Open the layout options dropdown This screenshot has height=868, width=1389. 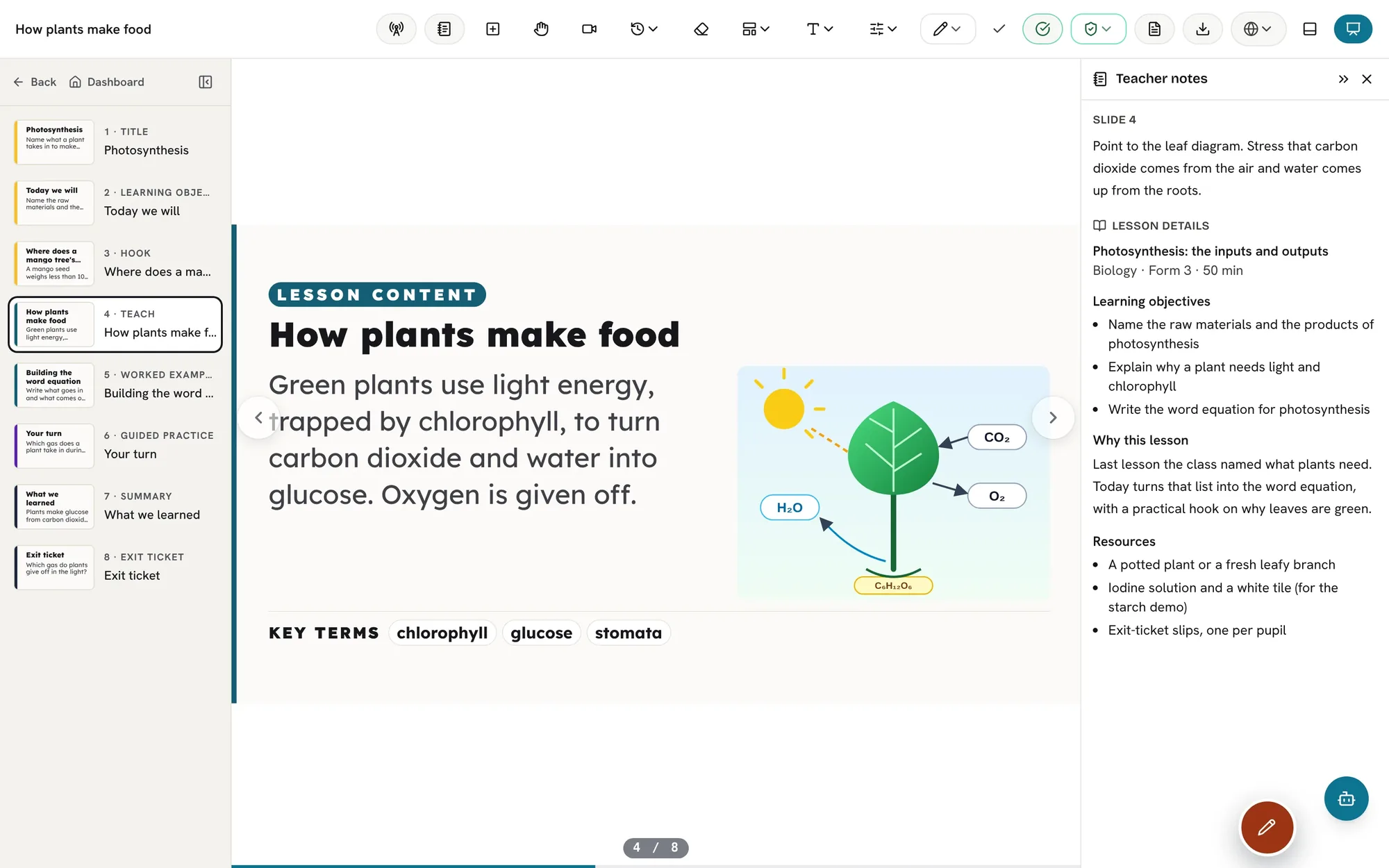[x=756, y=29]
